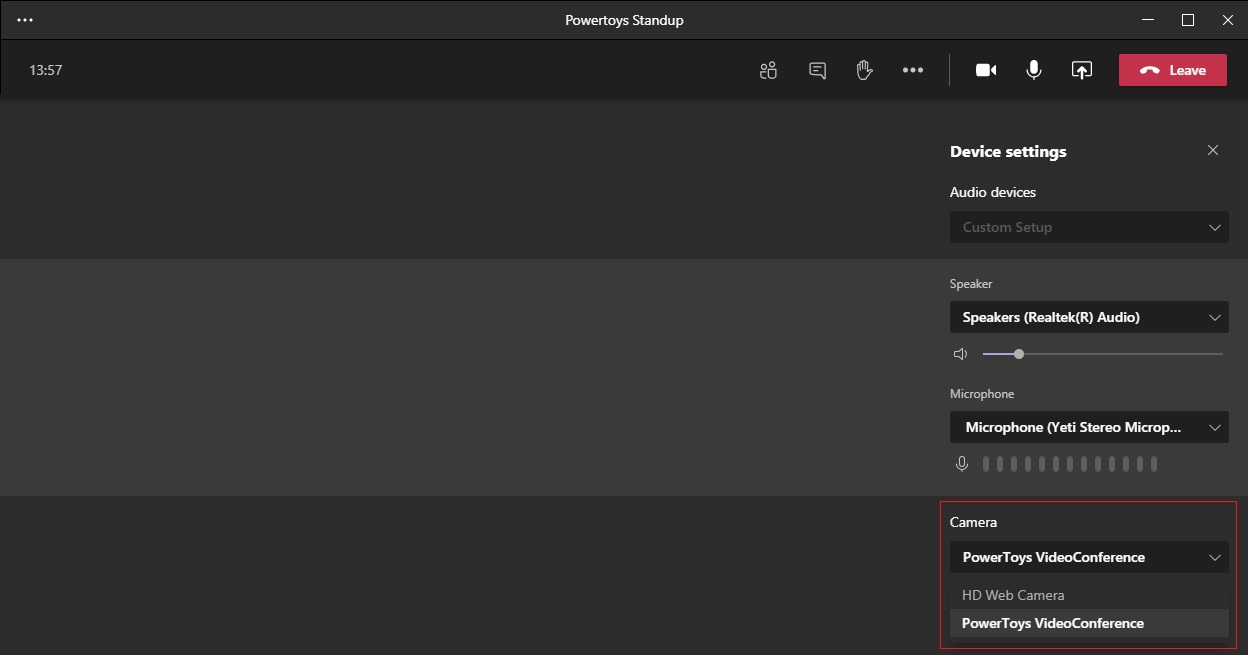
Task: Open the meeting chat
Action: point(817,70)
